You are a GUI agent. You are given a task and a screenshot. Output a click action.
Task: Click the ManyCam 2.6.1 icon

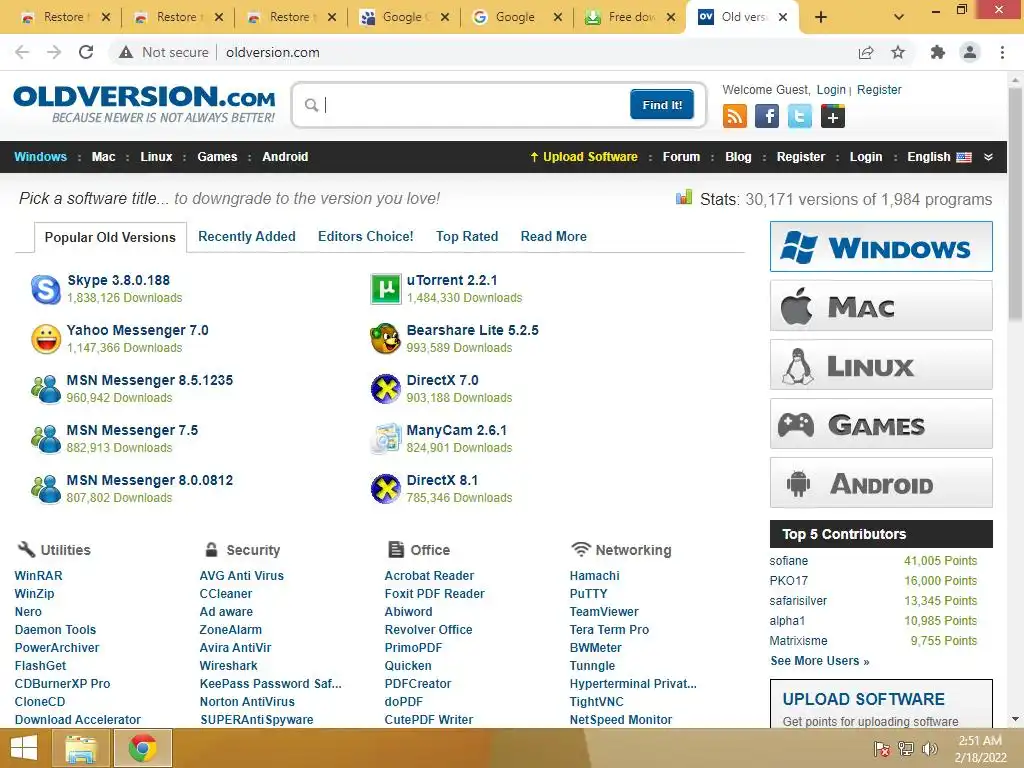(x=385, y=439)
